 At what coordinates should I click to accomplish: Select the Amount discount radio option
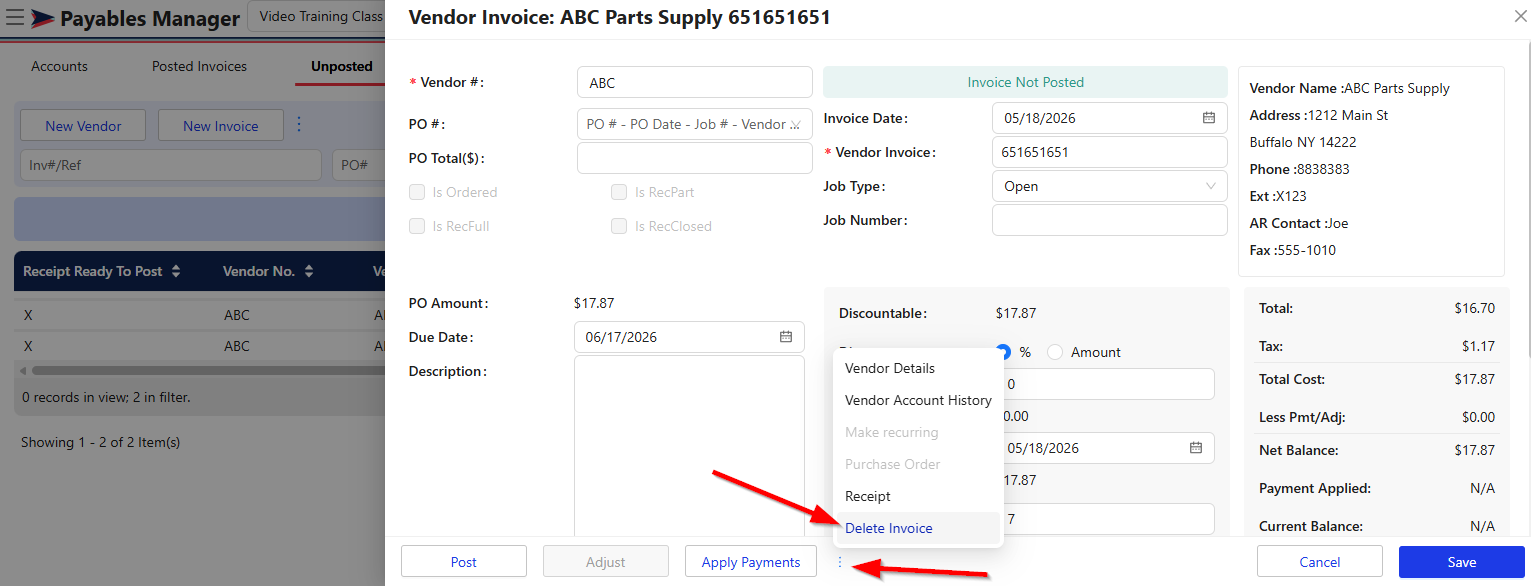point(1055,352)
